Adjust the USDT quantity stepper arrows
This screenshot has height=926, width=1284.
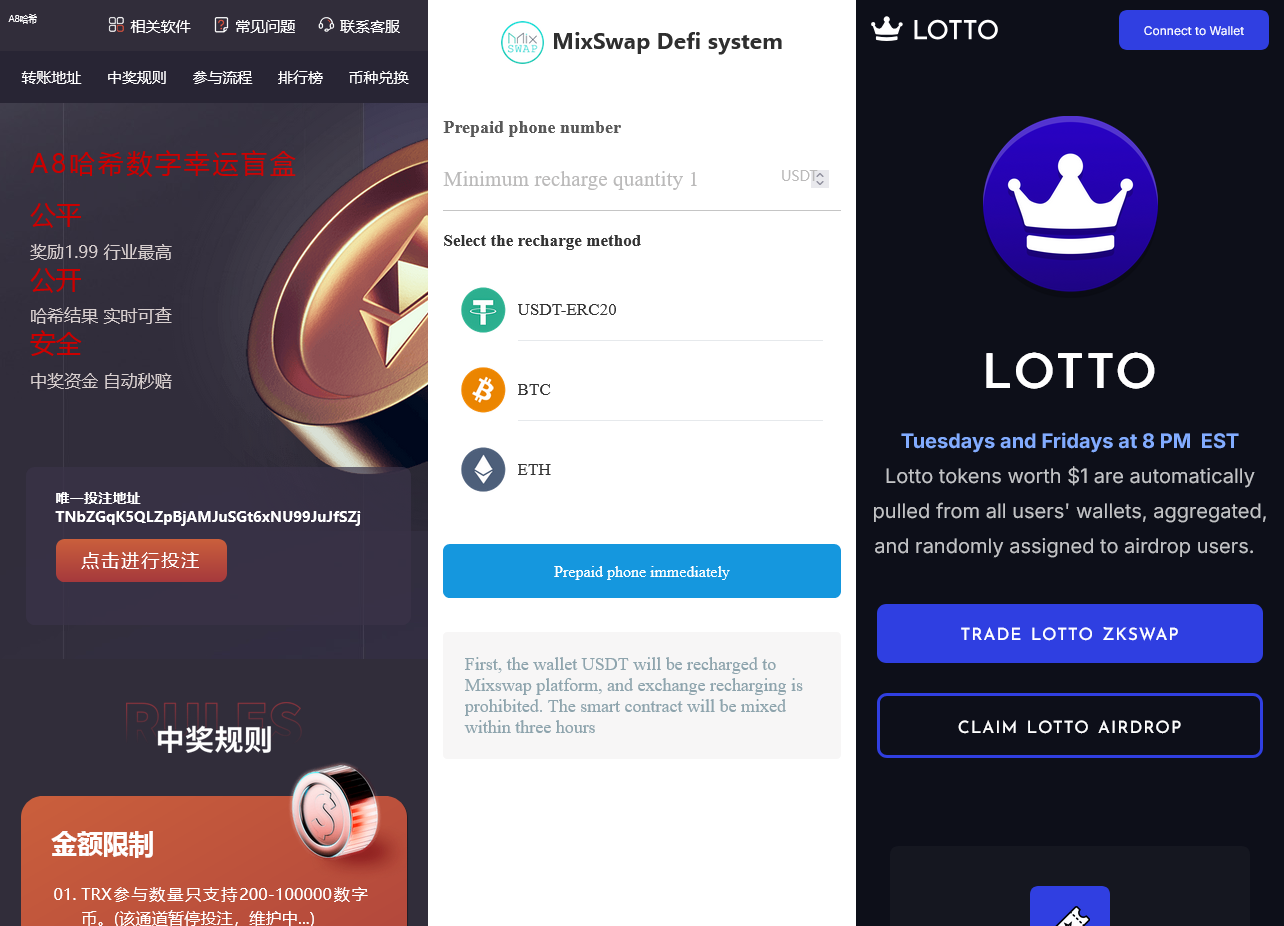pos(820,179)
